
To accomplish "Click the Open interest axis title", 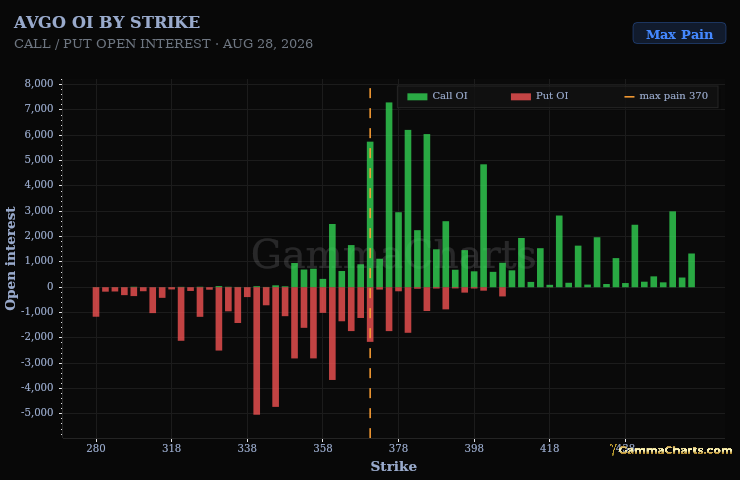I will point(10,258).
